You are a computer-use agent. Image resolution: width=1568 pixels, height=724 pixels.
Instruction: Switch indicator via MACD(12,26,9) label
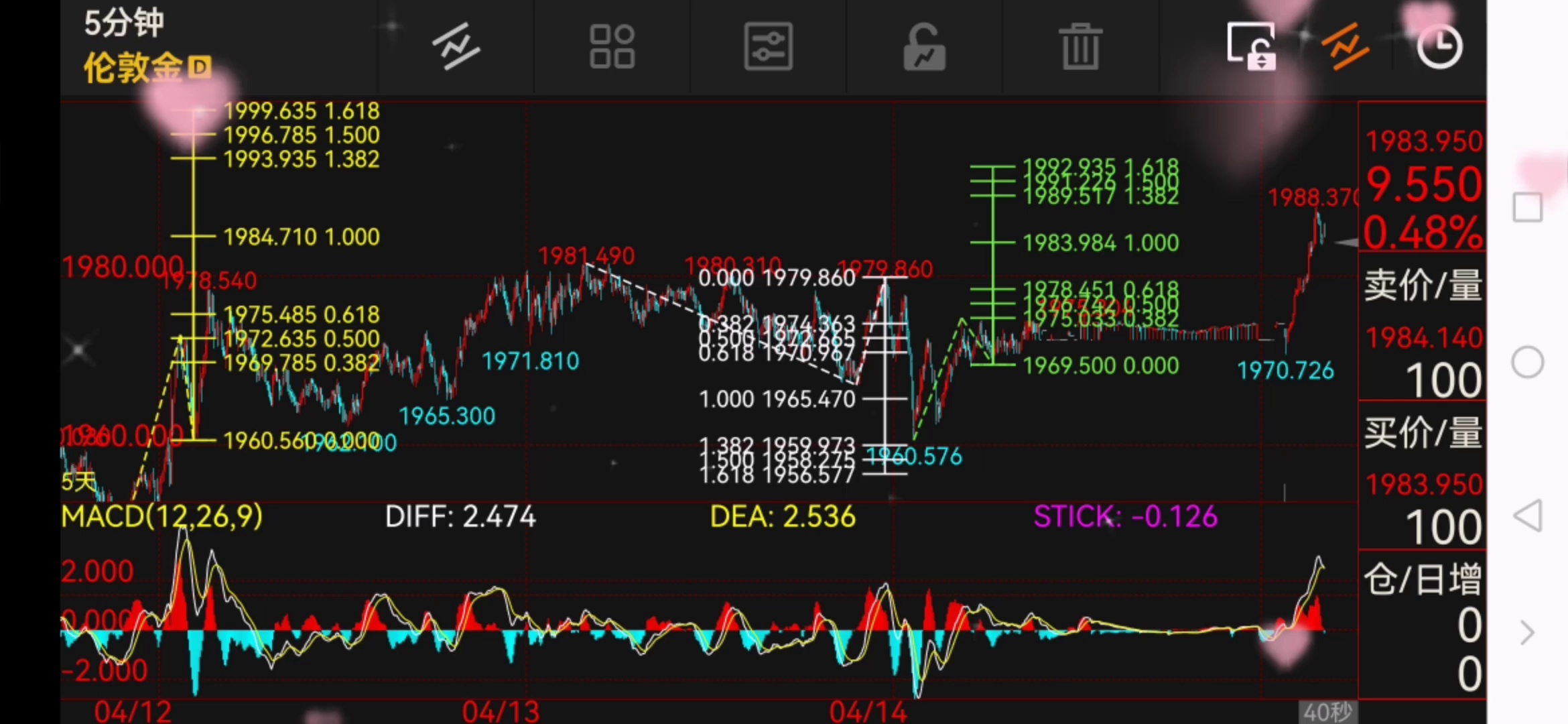click(x=161, y=516)
